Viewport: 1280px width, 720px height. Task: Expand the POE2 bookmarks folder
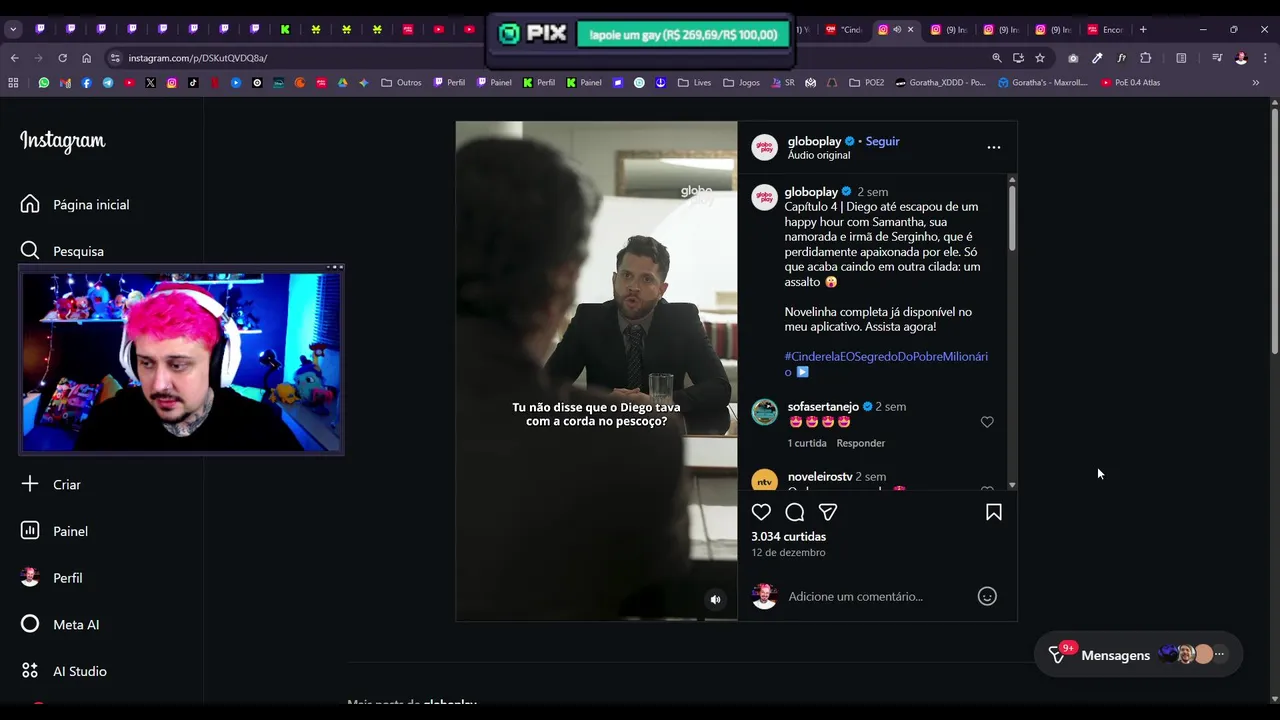pos(866,83)
